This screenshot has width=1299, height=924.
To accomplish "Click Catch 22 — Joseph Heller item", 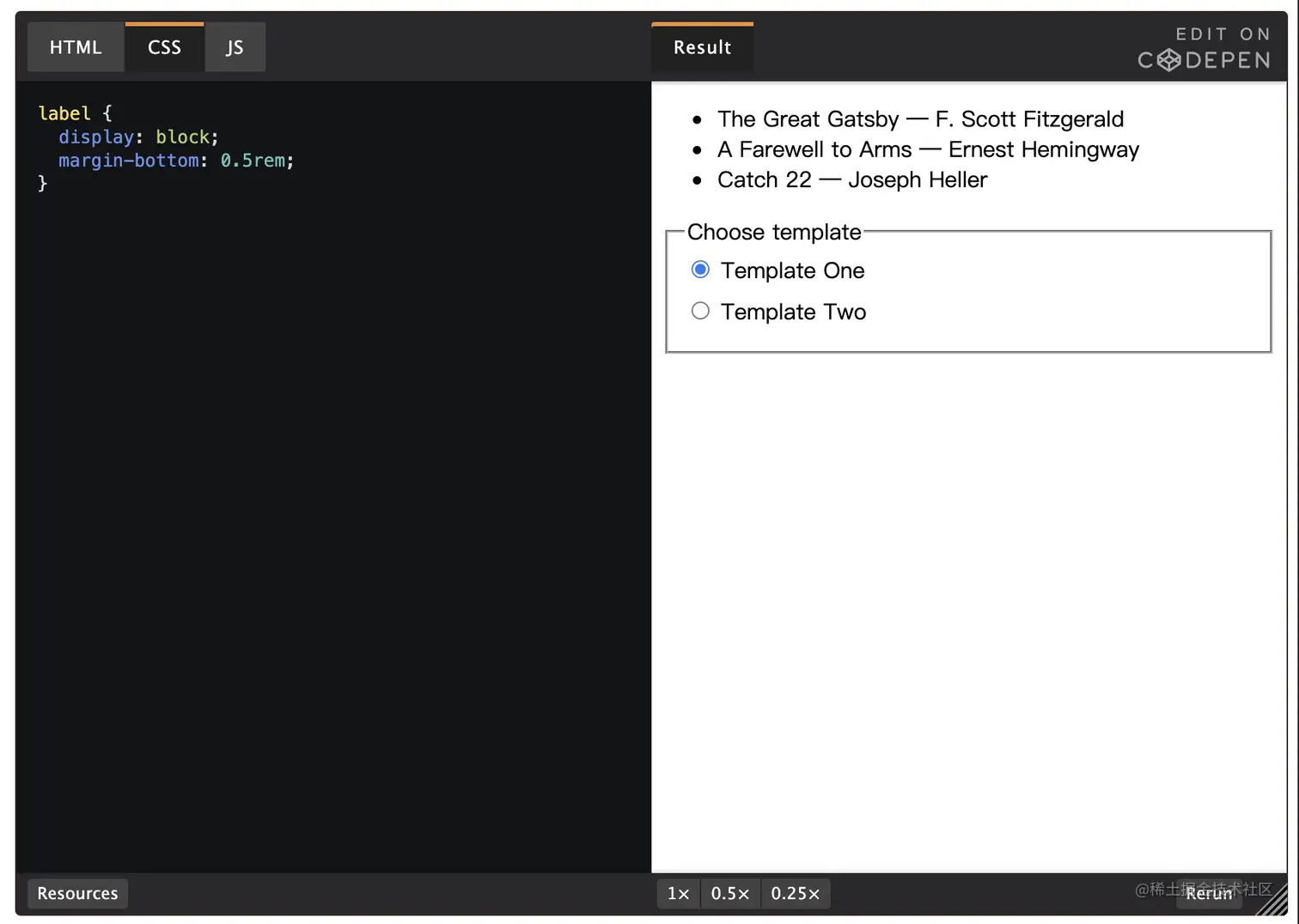I will pyautogui.click(x=852, y=179).
